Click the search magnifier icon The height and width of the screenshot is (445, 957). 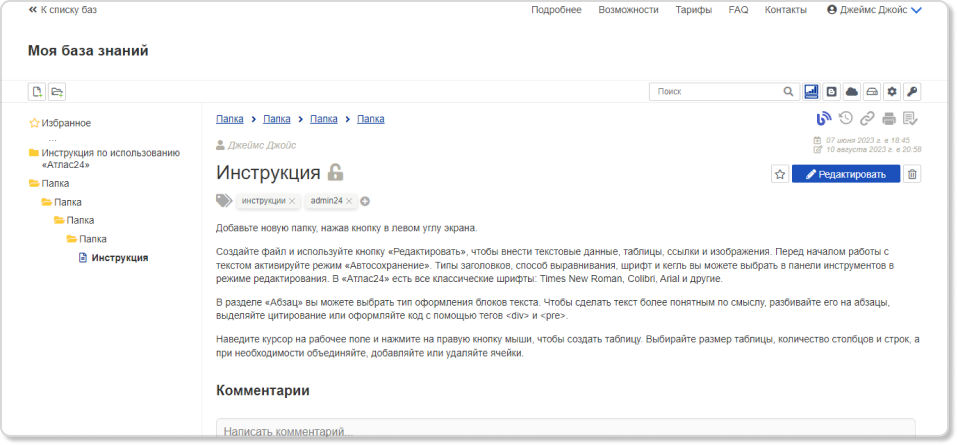(789, 92)
